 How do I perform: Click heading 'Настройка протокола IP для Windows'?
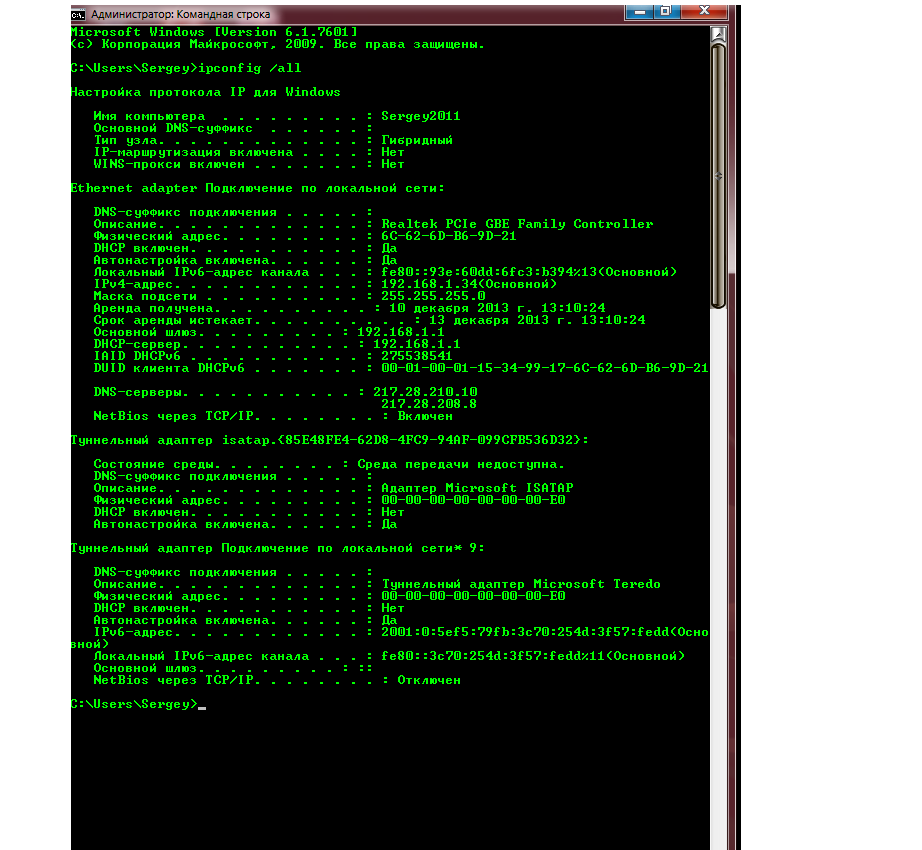point(206,92)
